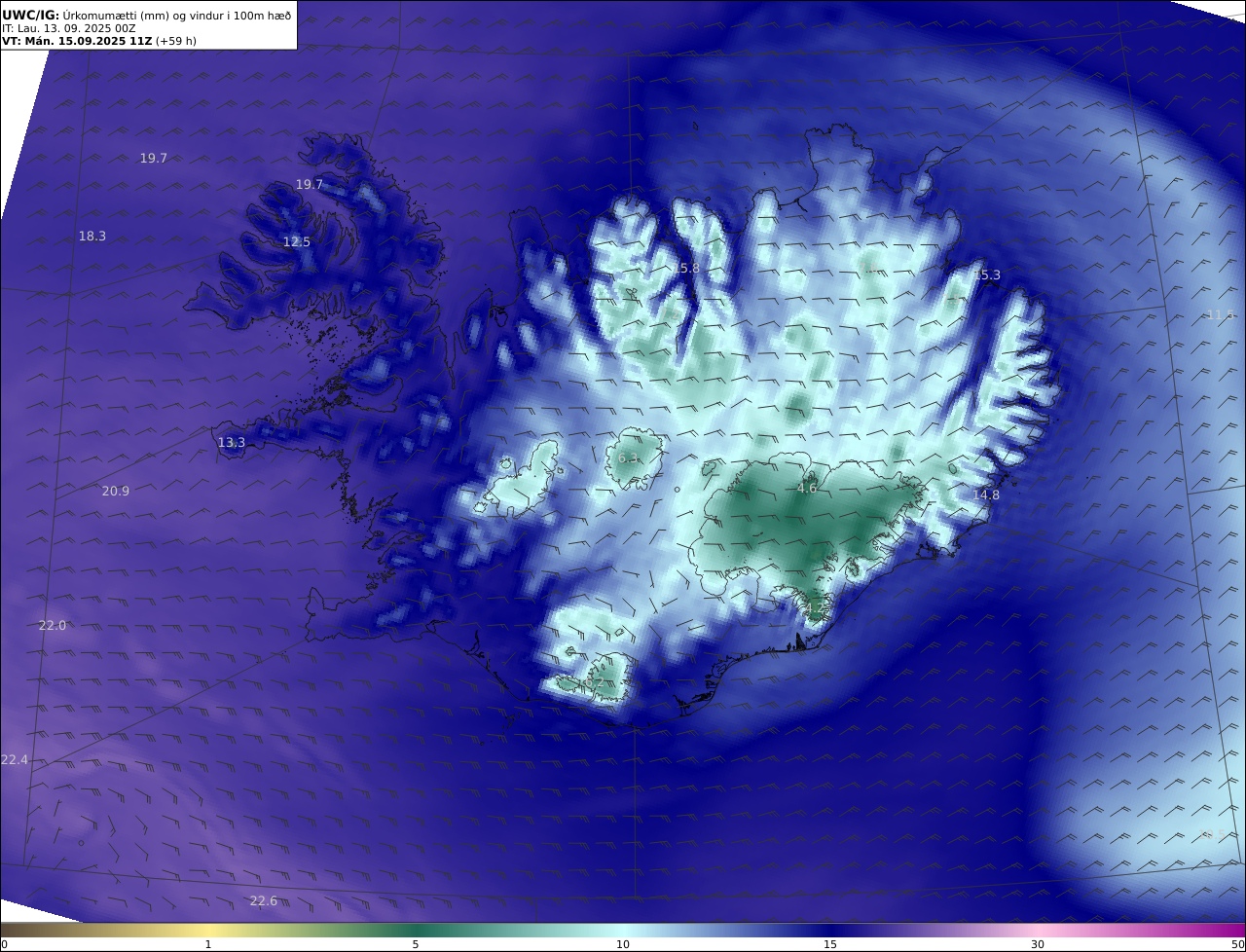Click the 50 tick label on the colorbar

(x=1237, y=944)
